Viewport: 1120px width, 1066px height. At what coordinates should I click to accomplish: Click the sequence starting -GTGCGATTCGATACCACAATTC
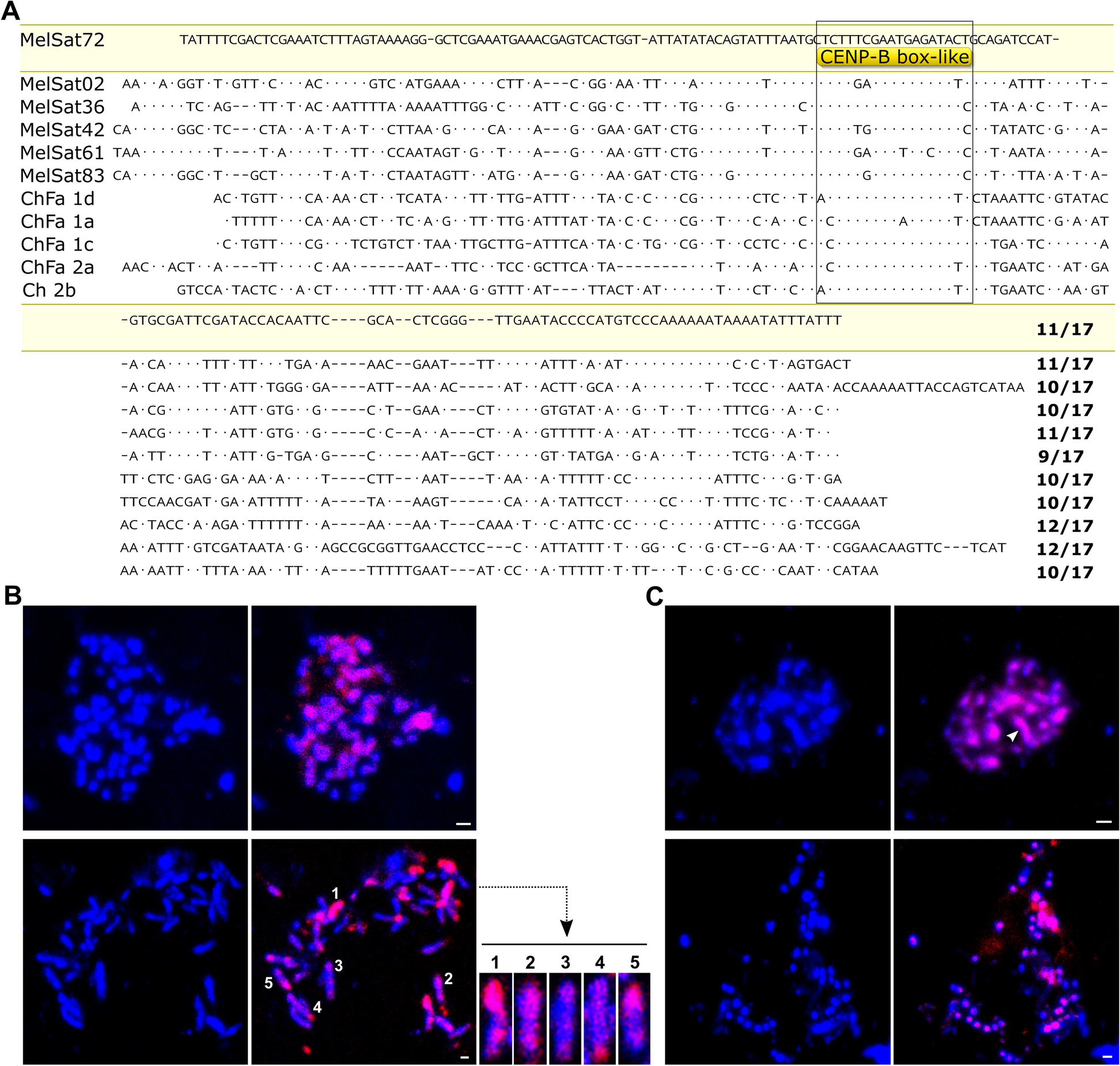pyautogui.click(x=481, y=320)
